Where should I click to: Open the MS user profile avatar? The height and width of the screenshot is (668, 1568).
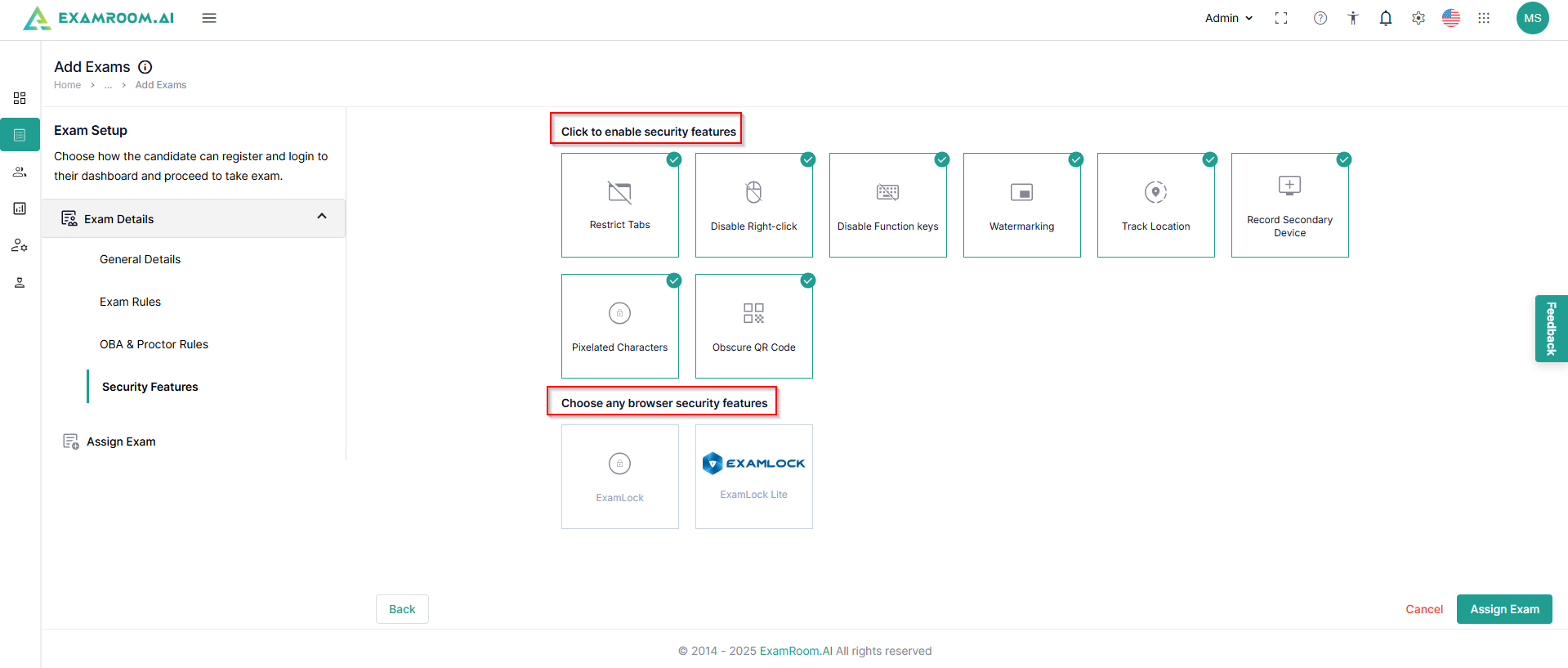coord(1533,18)
